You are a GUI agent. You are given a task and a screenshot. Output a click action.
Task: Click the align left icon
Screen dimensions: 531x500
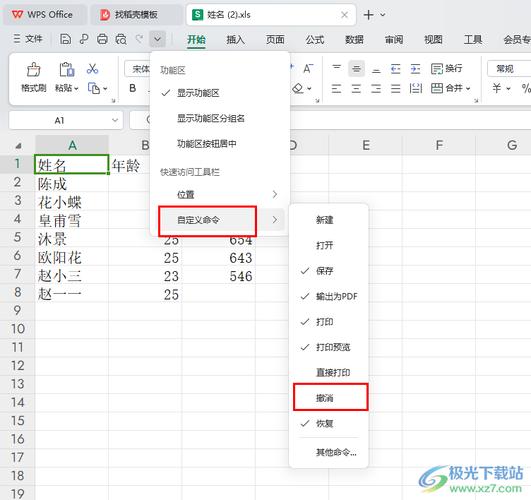pos(336,89)
